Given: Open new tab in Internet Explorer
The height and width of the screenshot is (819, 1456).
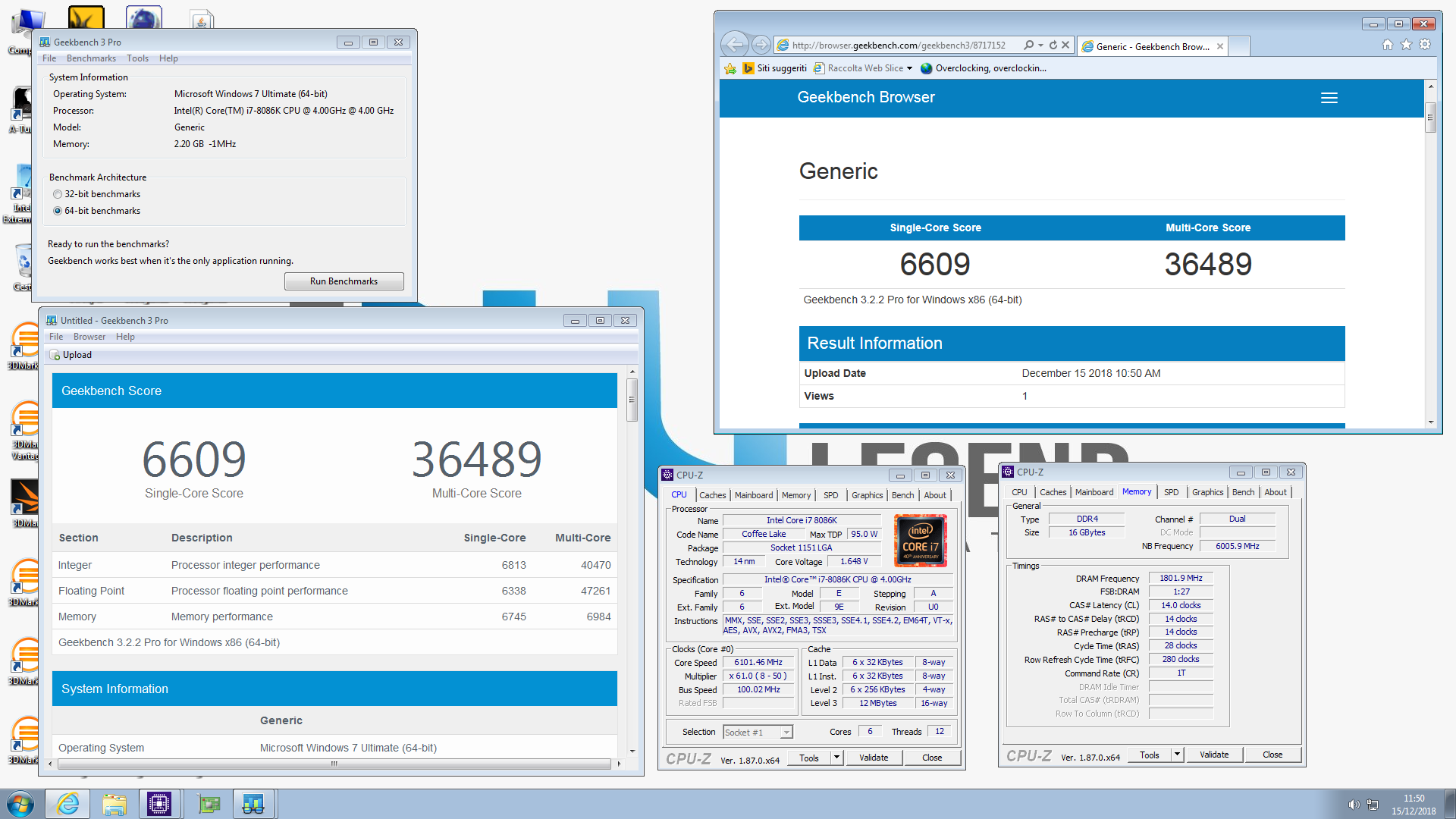Looking at the screenshot, I should [x=1238, y=46].
